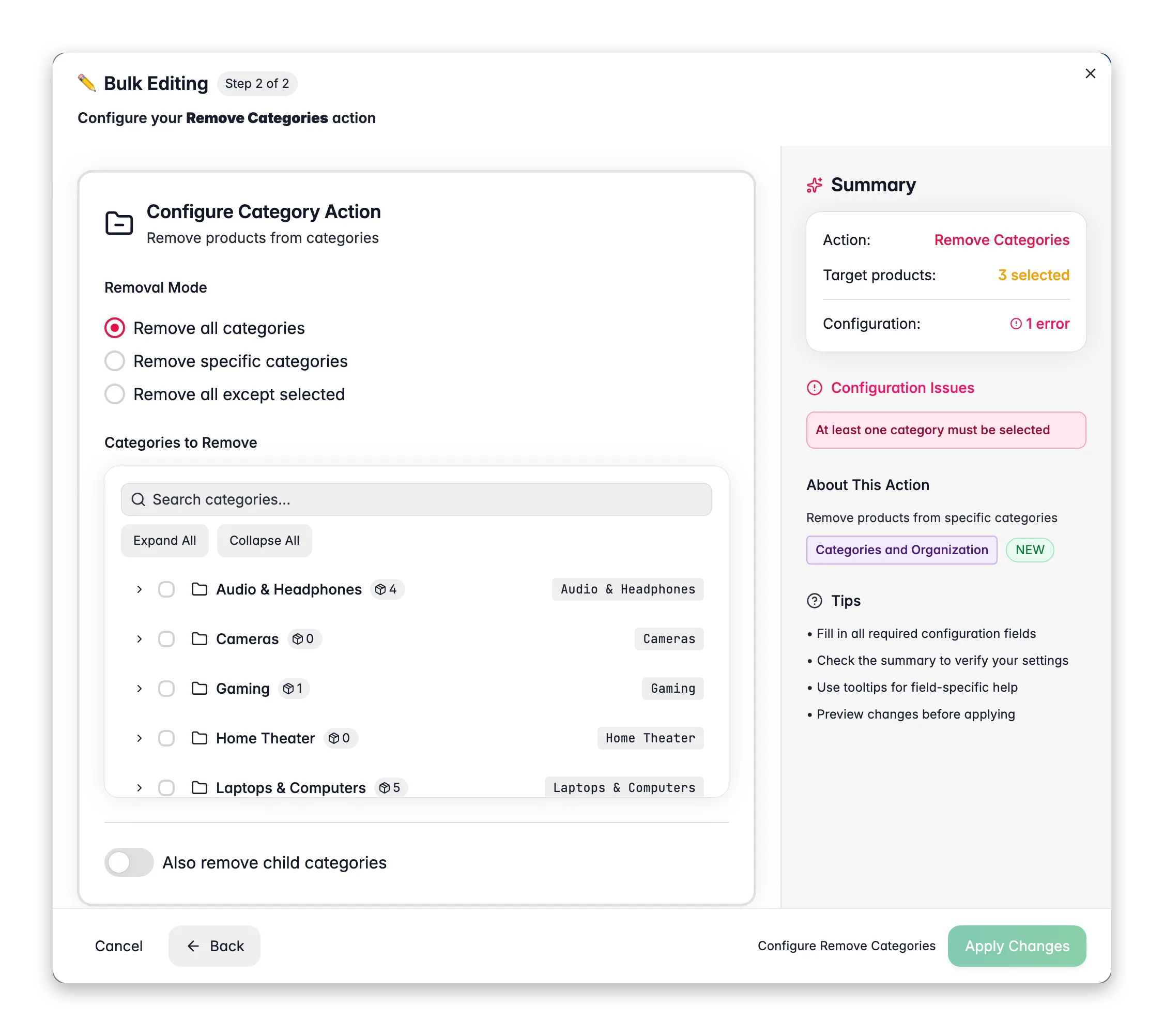Click the Remove Categories action value in Summary

[1002, 240]
